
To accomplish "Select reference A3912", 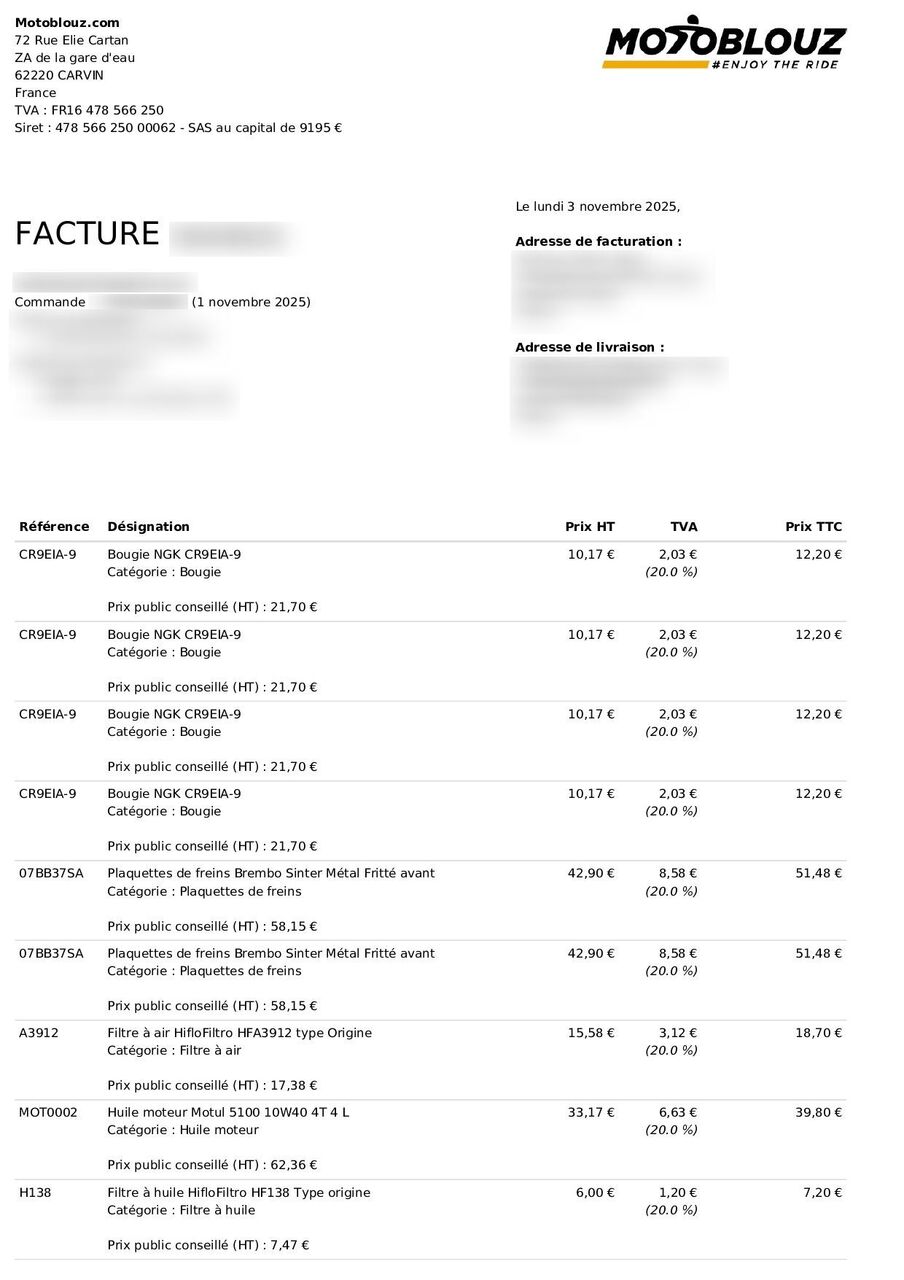I will (x=39, y=1033).
